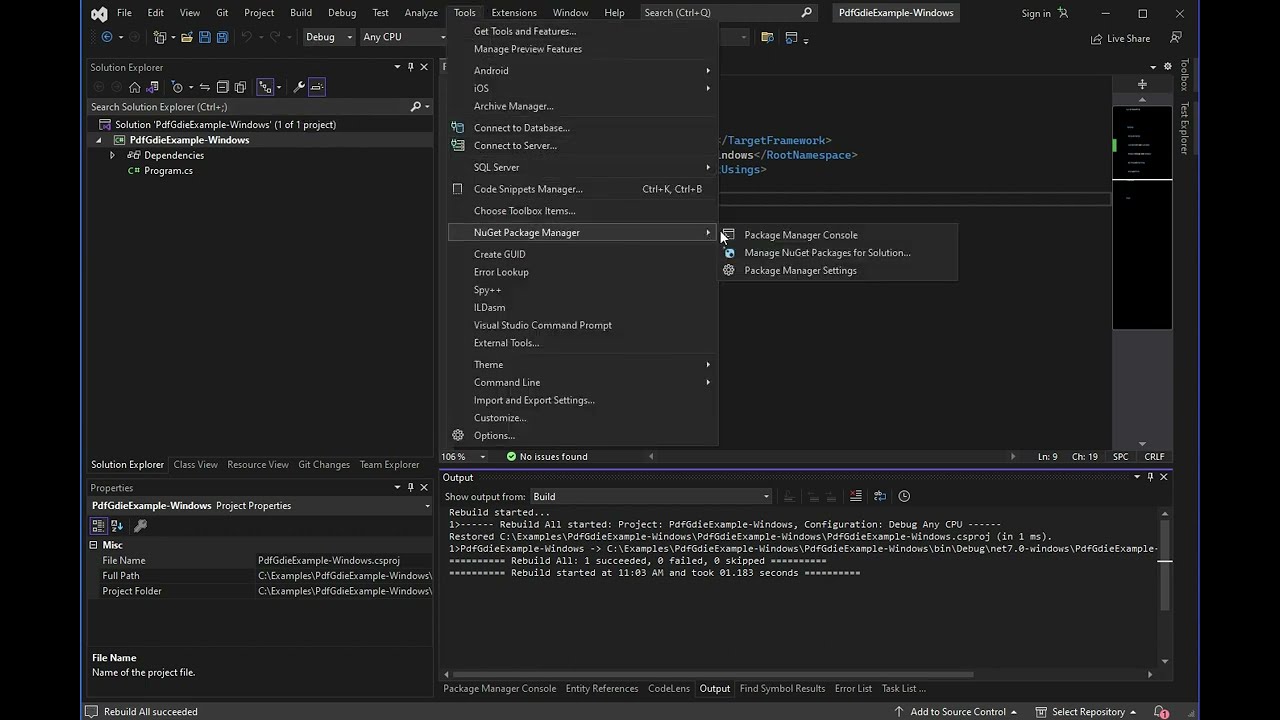This screenshot has height=720, width=1280.
Task: Open a file with the folder icon
Action: 187,37
